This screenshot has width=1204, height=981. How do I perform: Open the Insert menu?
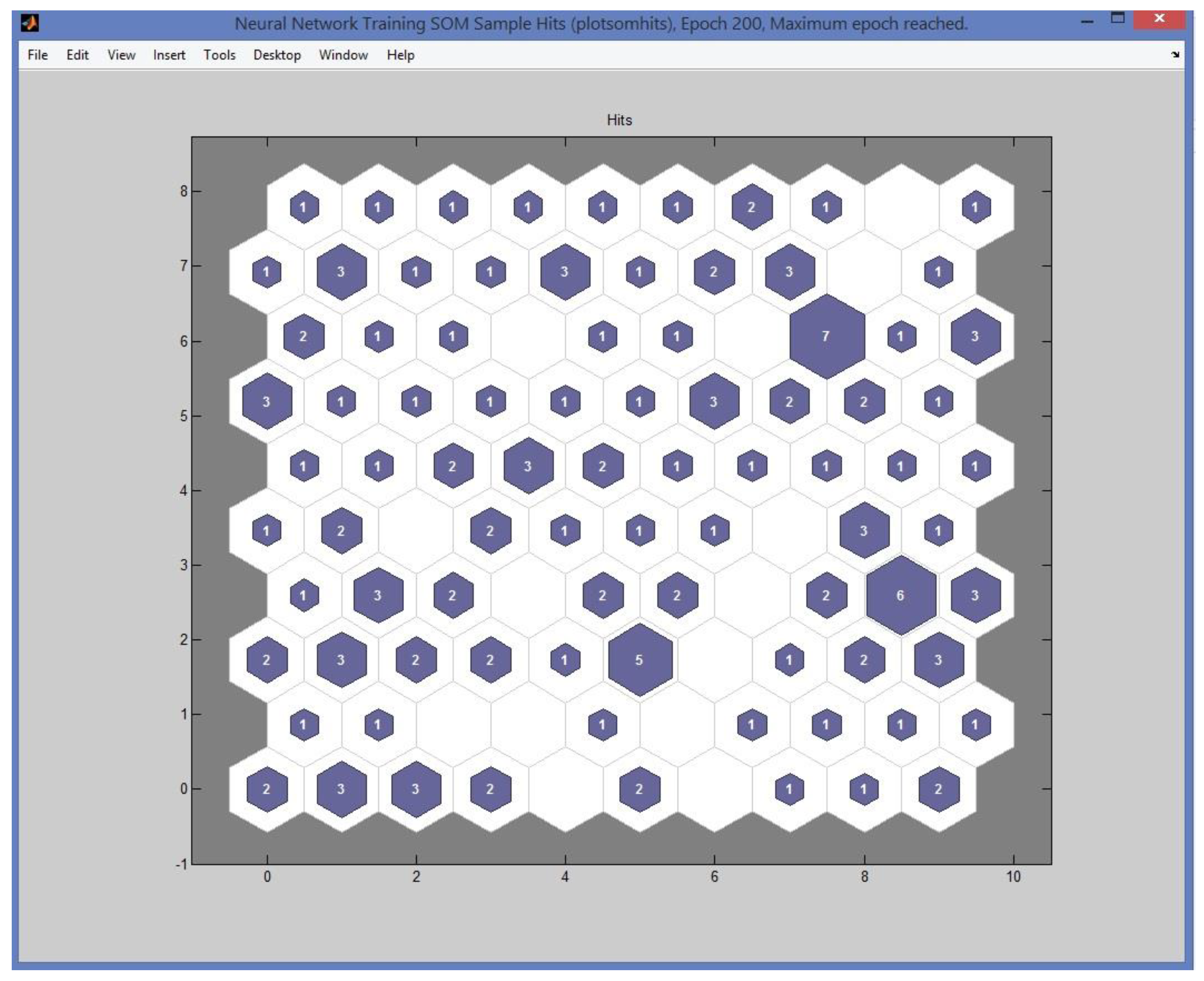[x=169, y=55]
